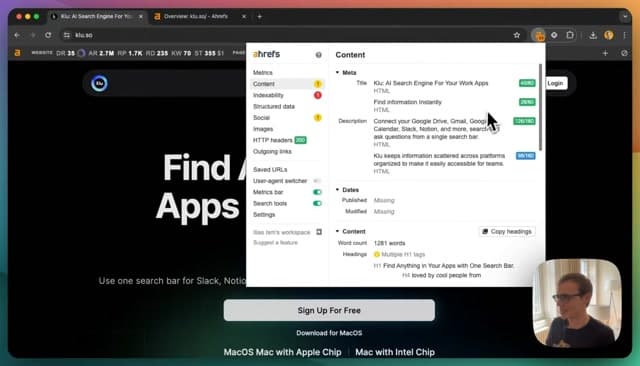Switch to the Overview klu.so Ahrefs tab
640x366 pixels.
196,17
